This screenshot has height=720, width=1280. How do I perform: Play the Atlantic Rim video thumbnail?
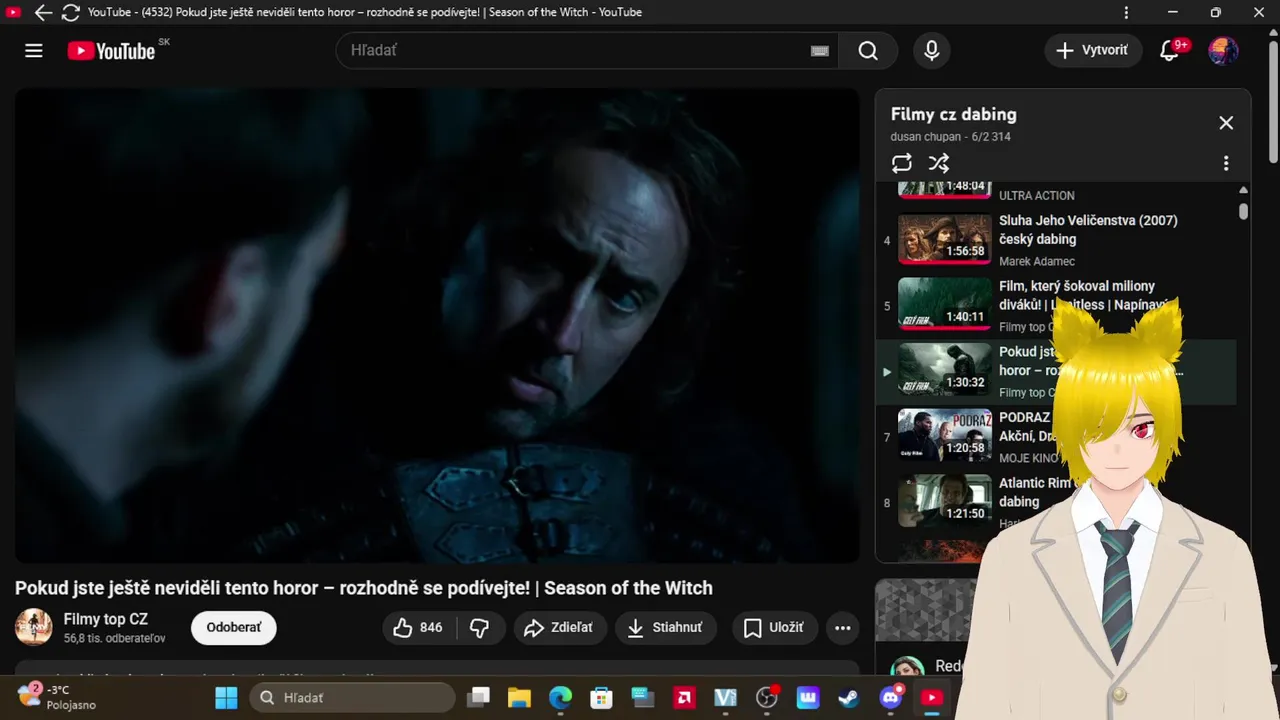[944, 501]
